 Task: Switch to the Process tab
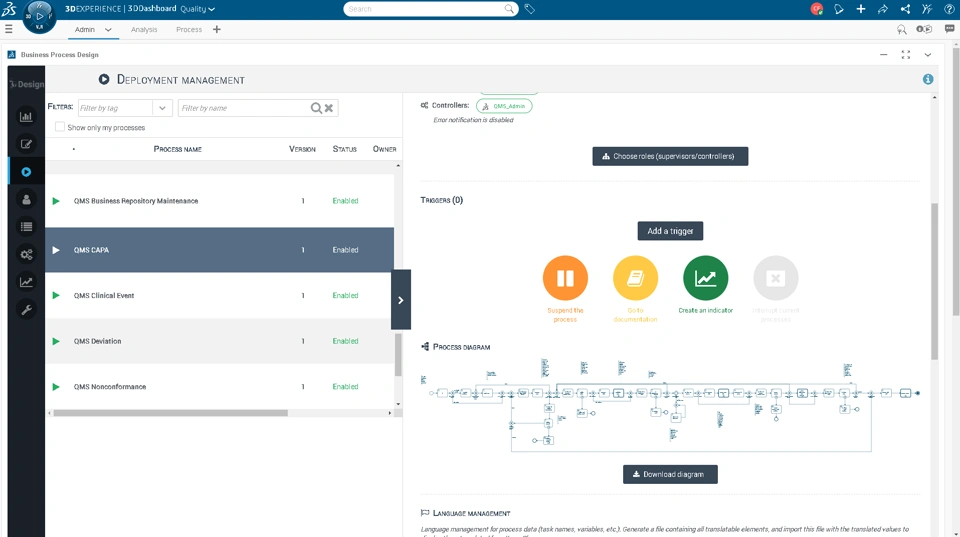[189, 29]
